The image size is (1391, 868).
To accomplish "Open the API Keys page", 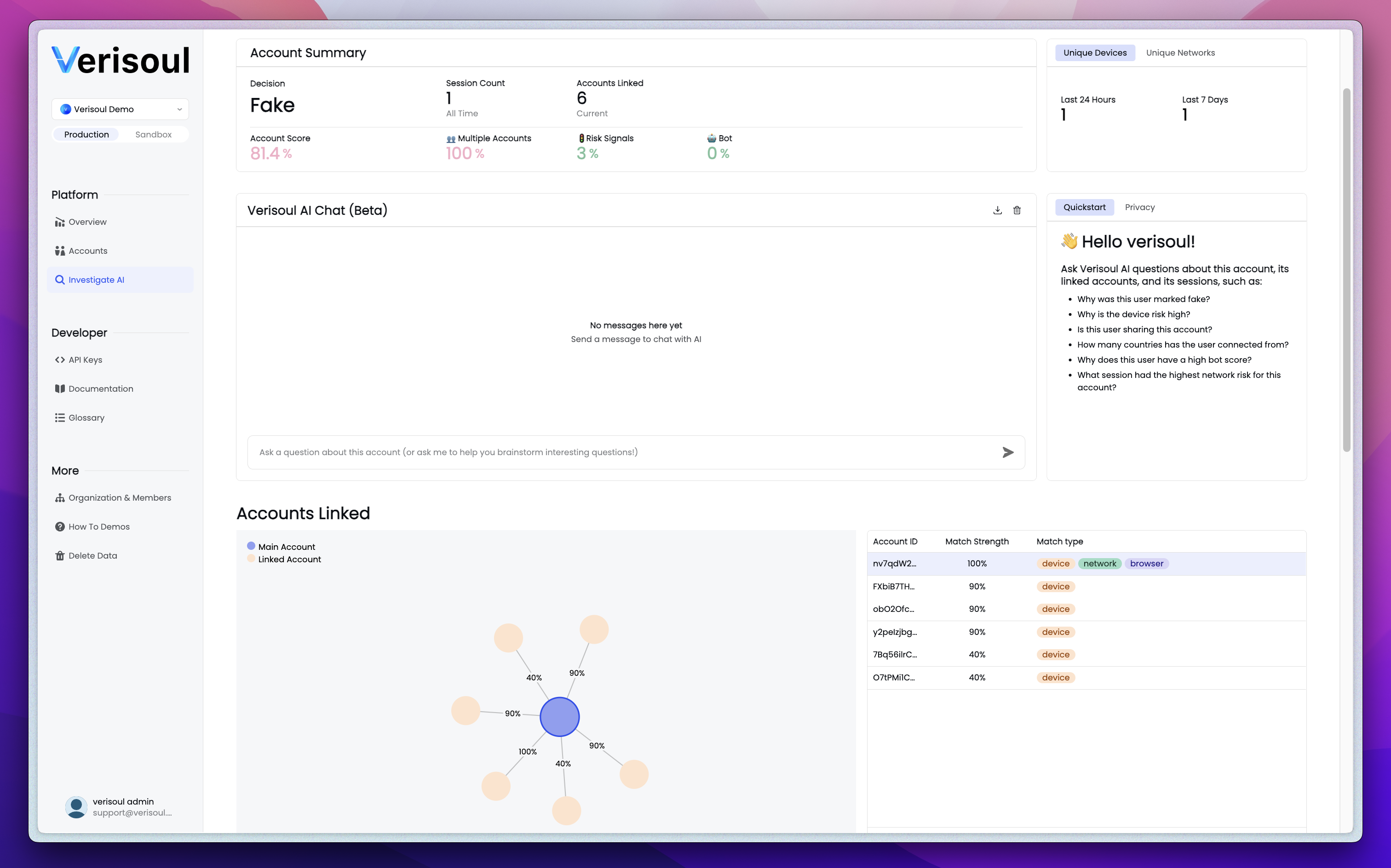I will point(85,360).
